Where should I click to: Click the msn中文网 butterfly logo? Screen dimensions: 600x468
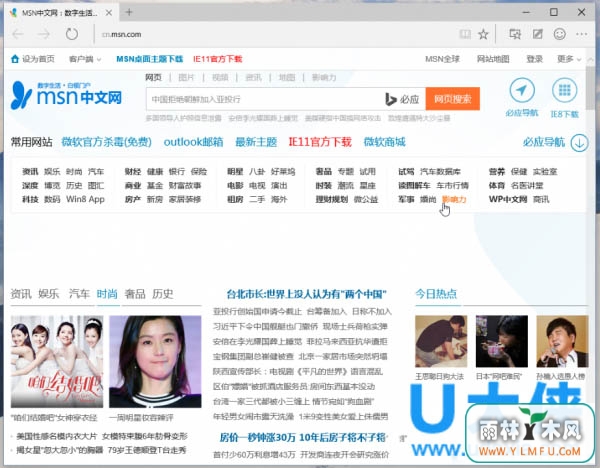tap(66, 95)
